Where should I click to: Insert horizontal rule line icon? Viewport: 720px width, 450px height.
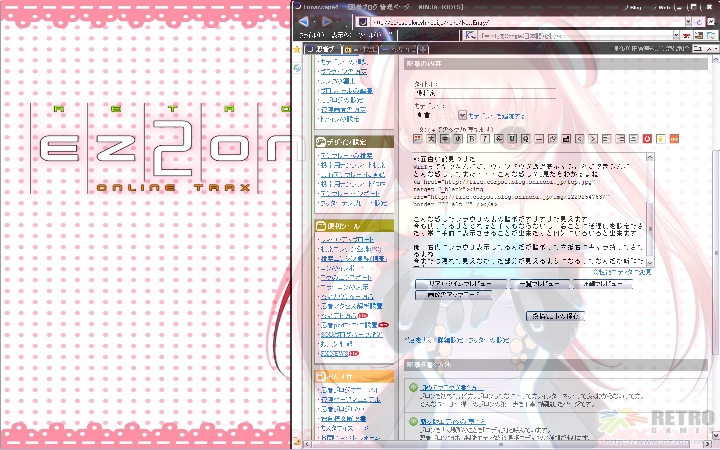tap(540, 138)
